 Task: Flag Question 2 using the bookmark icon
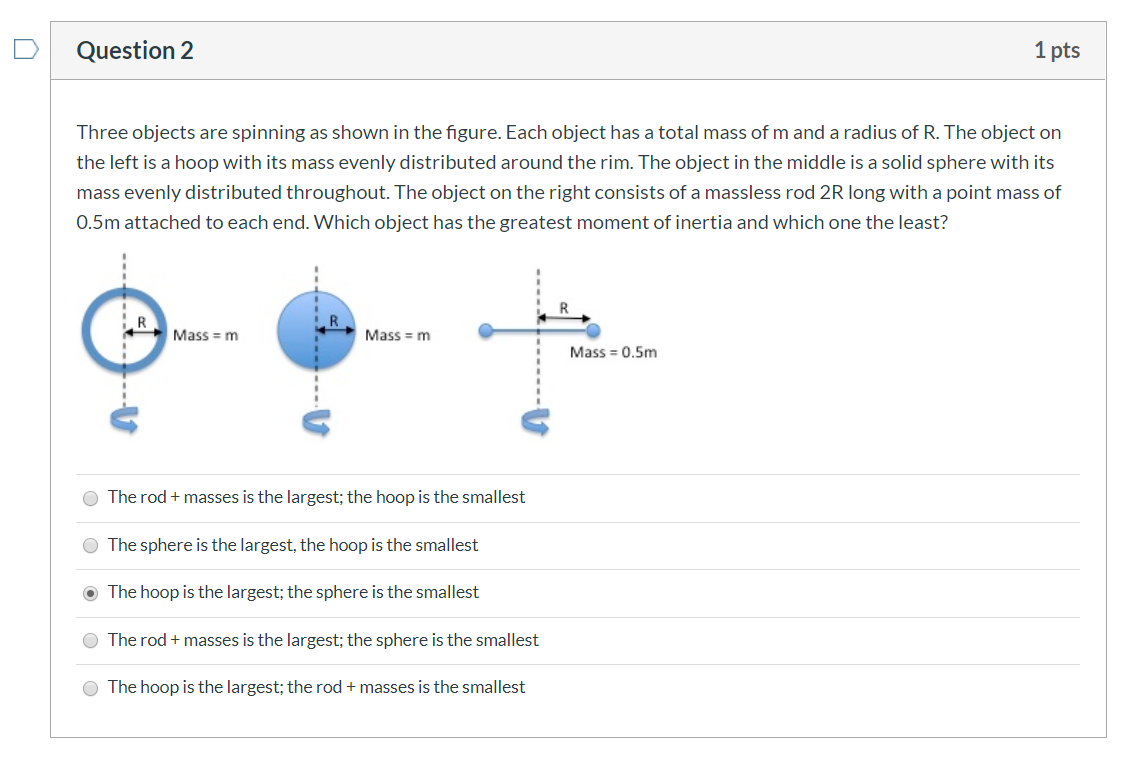[24, 47]
